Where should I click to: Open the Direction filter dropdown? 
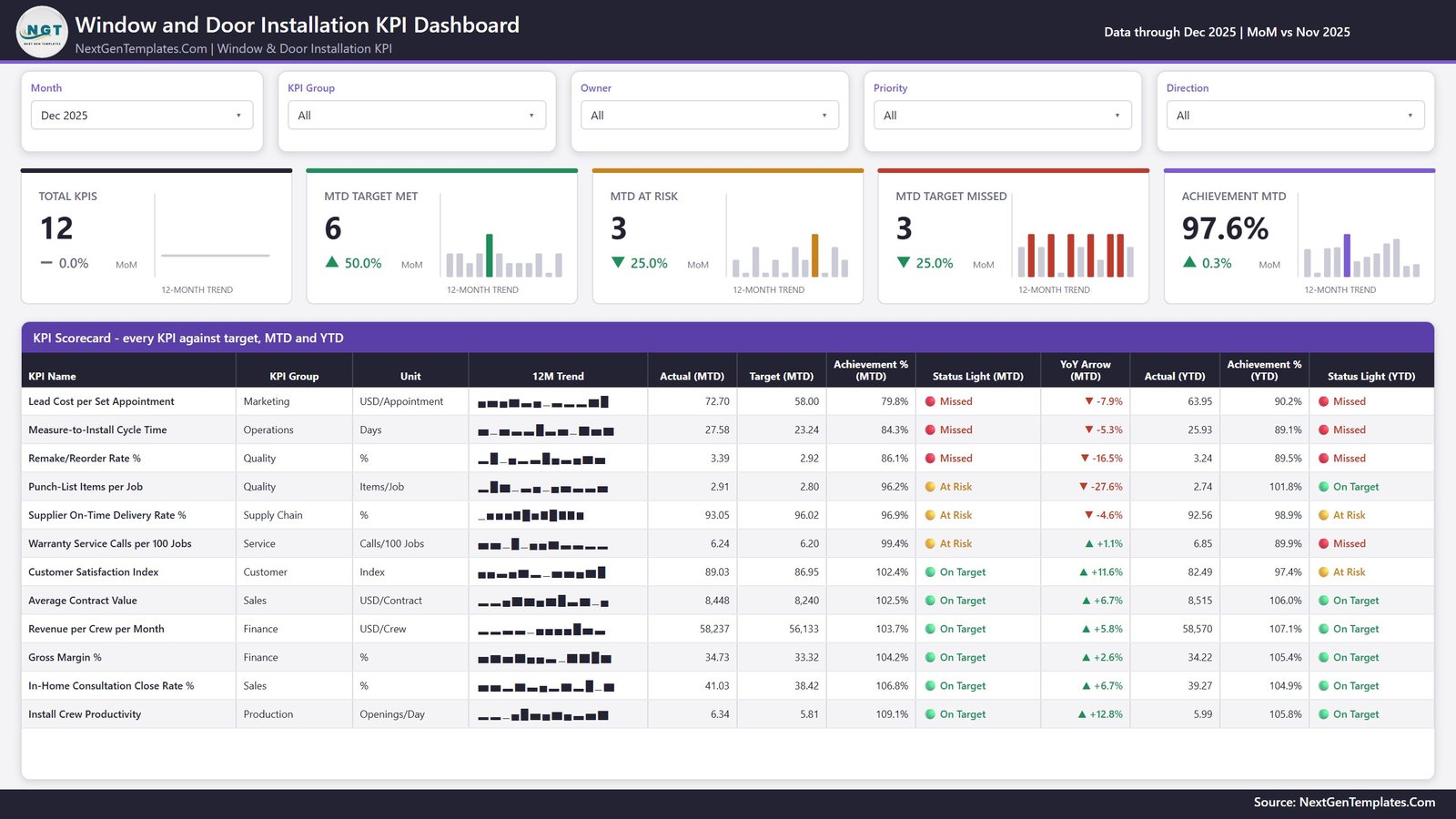pos(1296,116)
